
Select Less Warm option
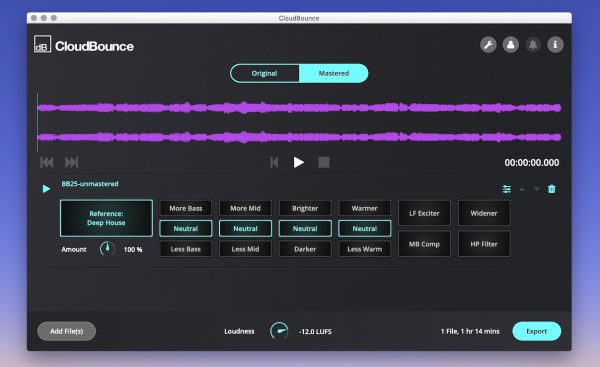pos(365,249)
